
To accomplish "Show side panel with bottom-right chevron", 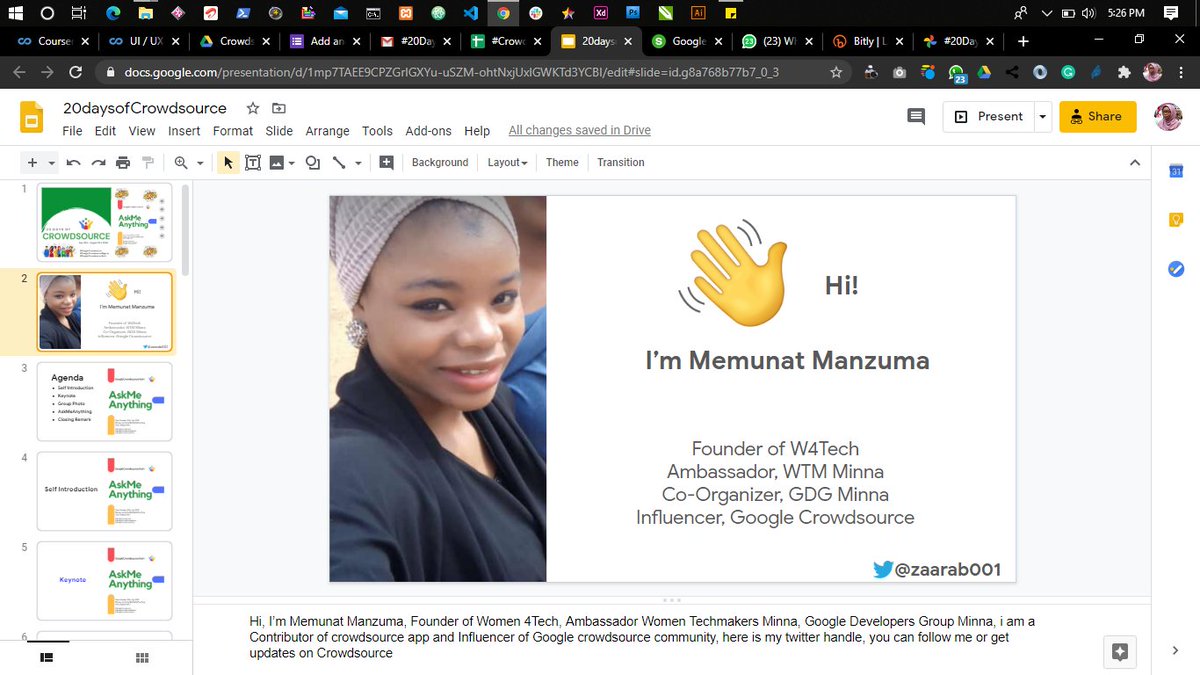I will point(1175,651).
